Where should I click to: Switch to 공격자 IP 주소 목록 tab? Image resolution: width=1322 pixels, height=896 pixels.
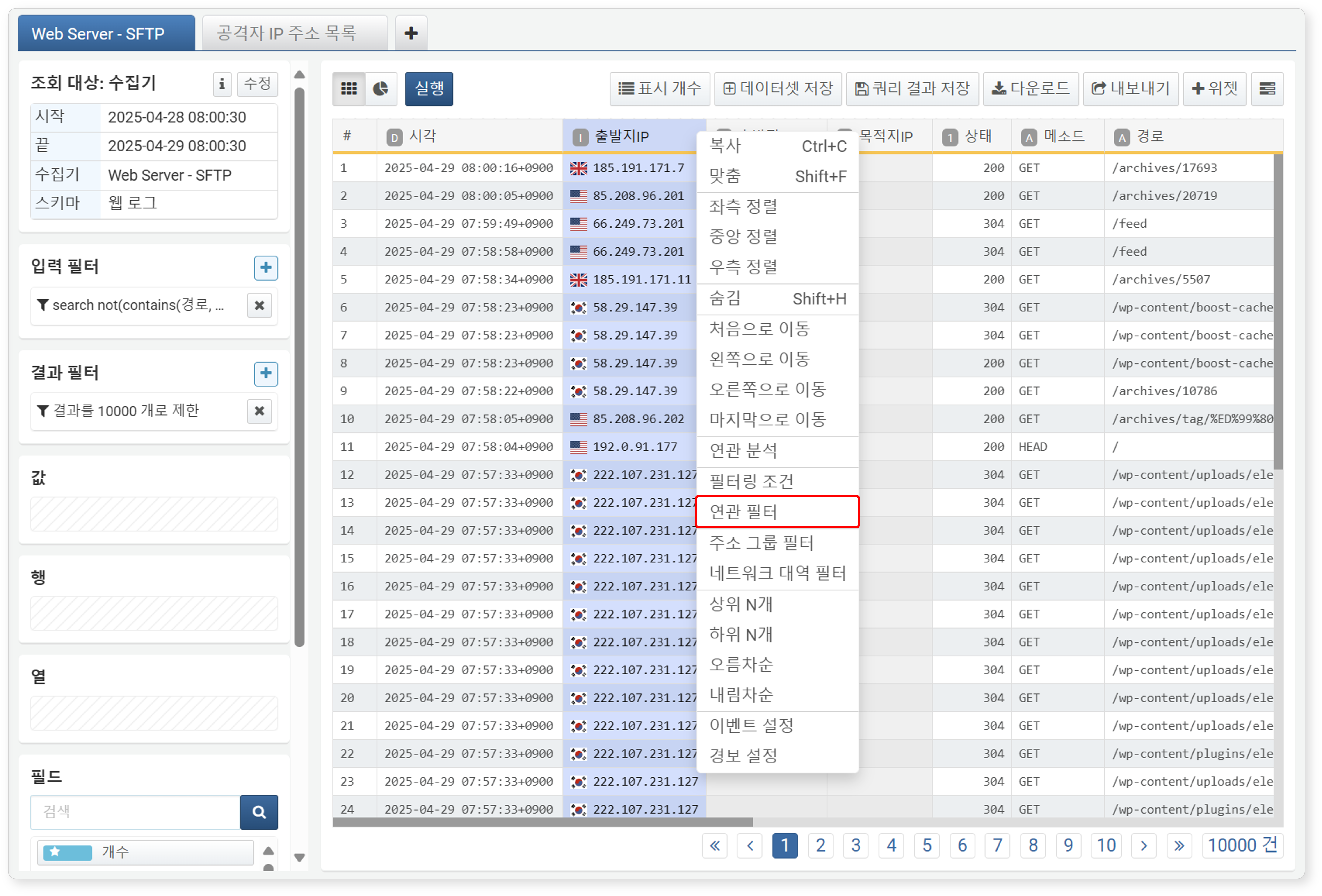pos(295,33)
